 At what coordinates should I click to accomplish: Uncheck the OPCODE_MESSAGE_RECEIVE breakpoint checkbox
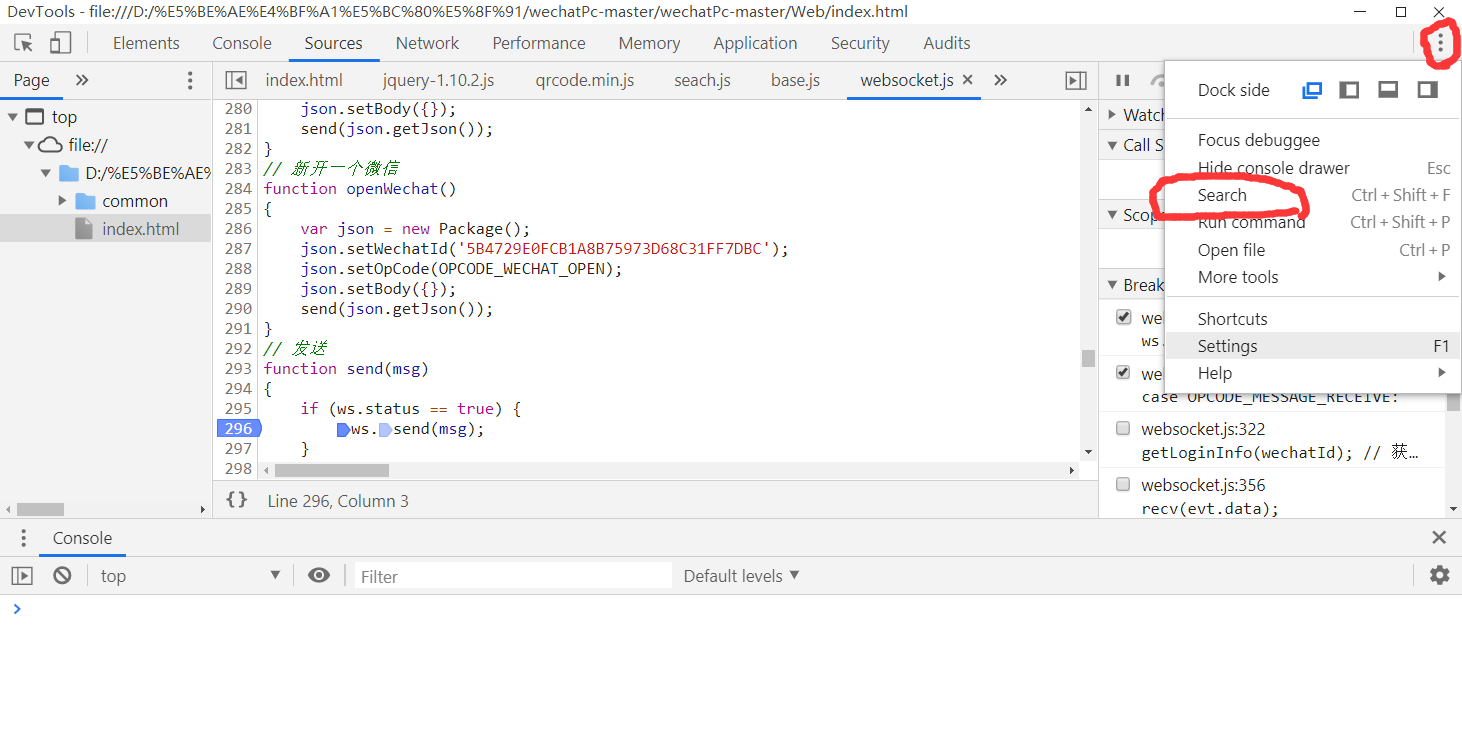(1123, 373)
